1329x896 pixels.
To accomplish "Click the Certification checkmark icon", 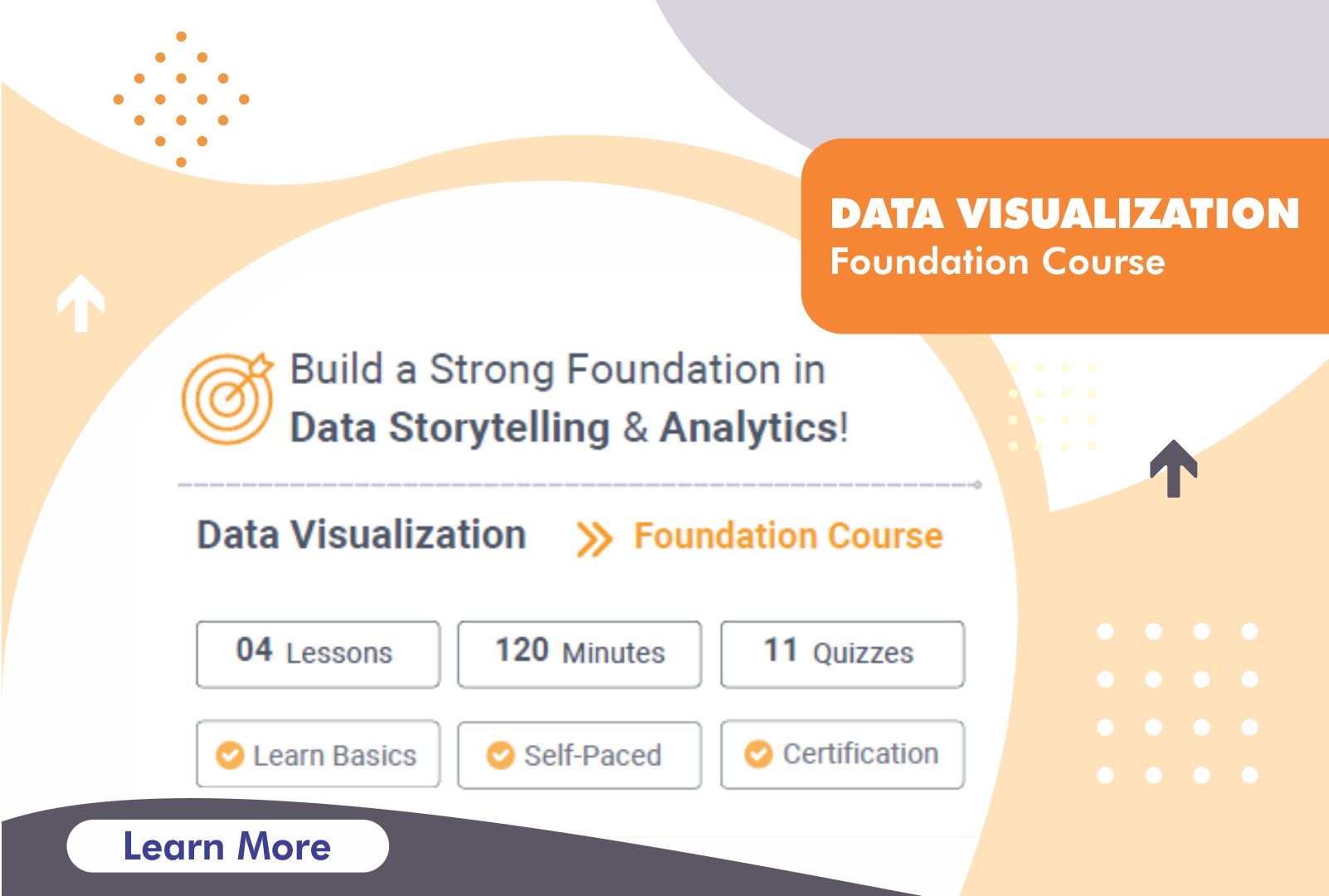I will tap(758, 753).
